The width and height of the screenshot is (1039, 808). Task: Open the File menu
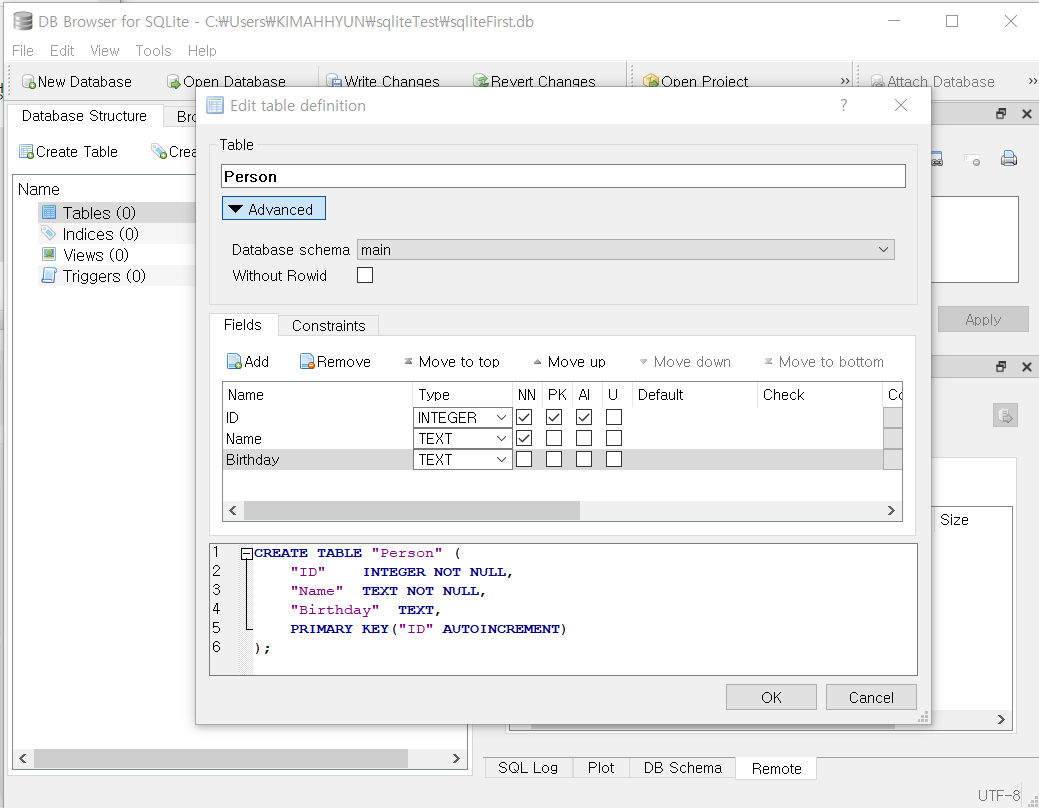[23, 51]
